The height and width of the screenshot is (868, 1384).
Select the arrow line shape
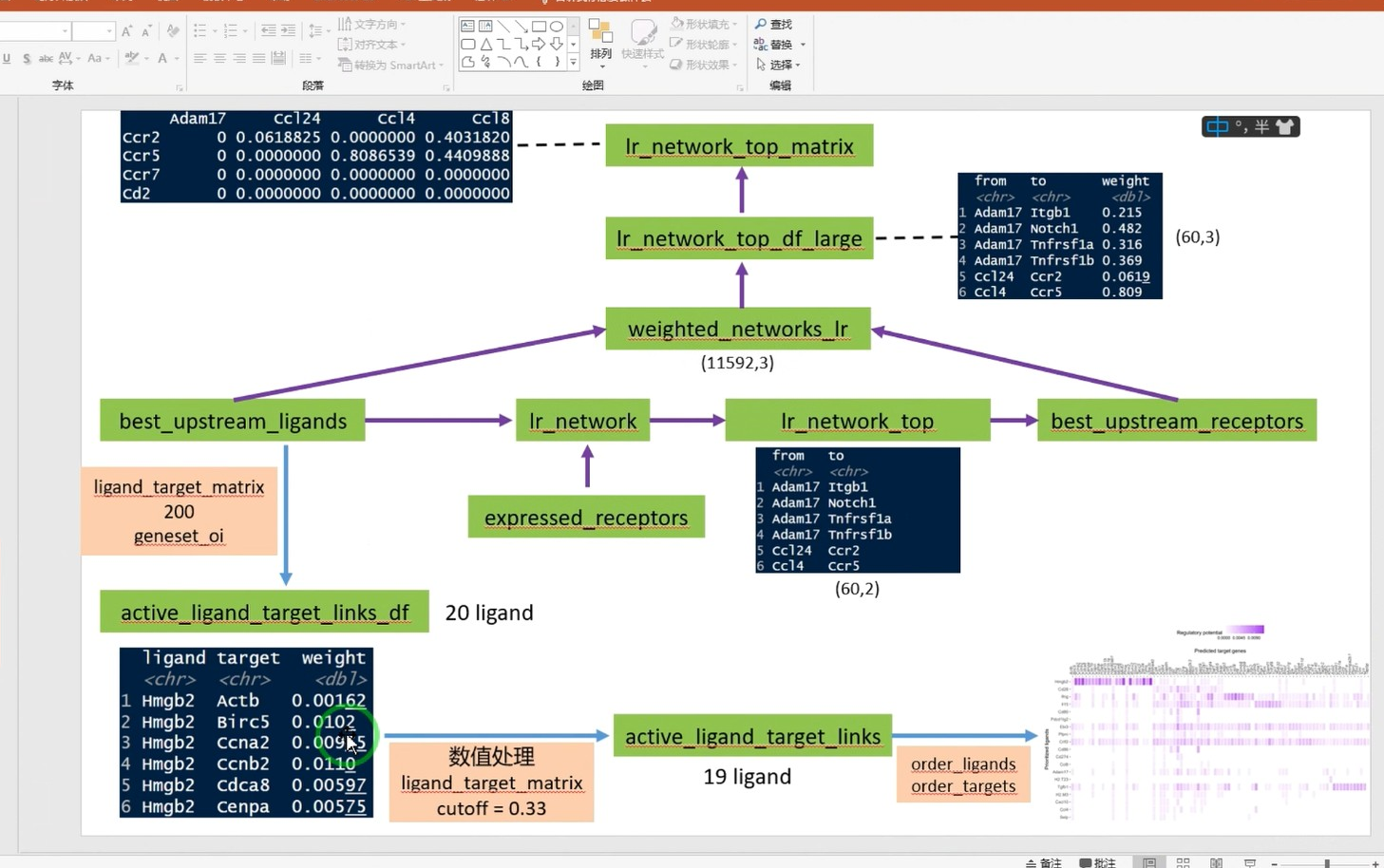(521, 26)
